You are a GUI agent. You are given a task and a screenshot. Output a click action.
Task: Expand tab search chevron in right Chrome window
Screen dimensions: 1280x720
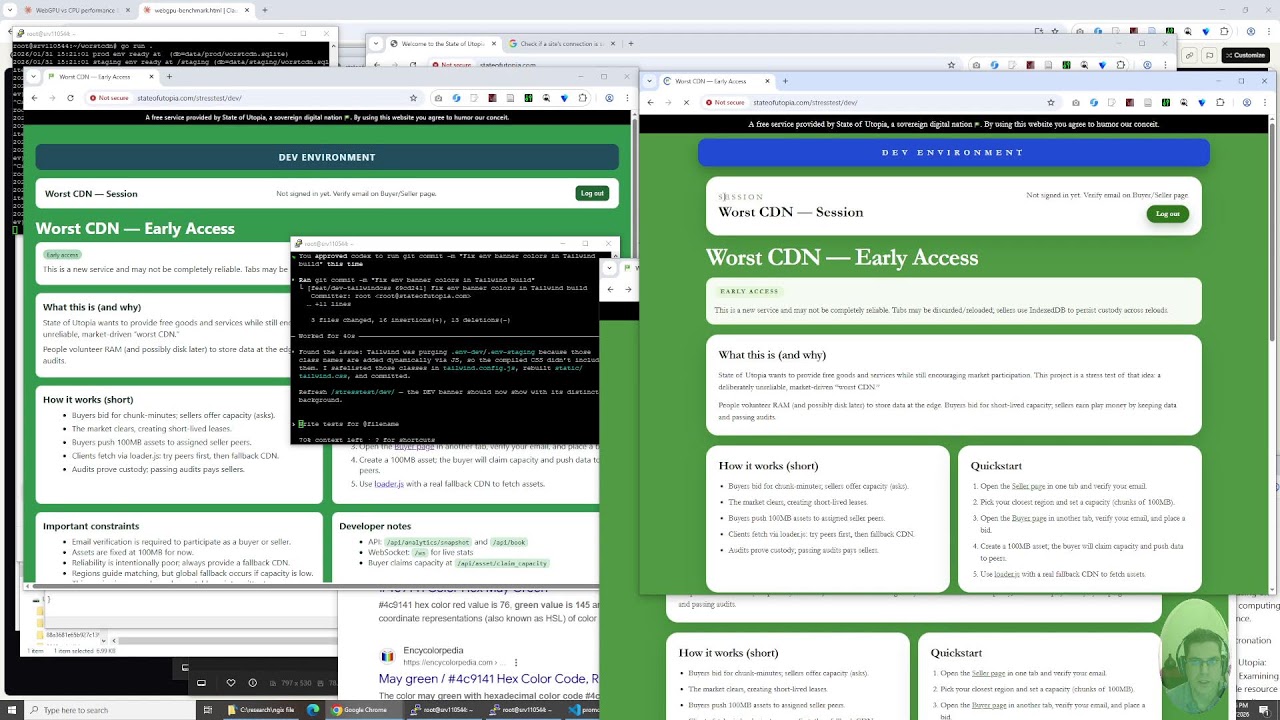[651, 81]
